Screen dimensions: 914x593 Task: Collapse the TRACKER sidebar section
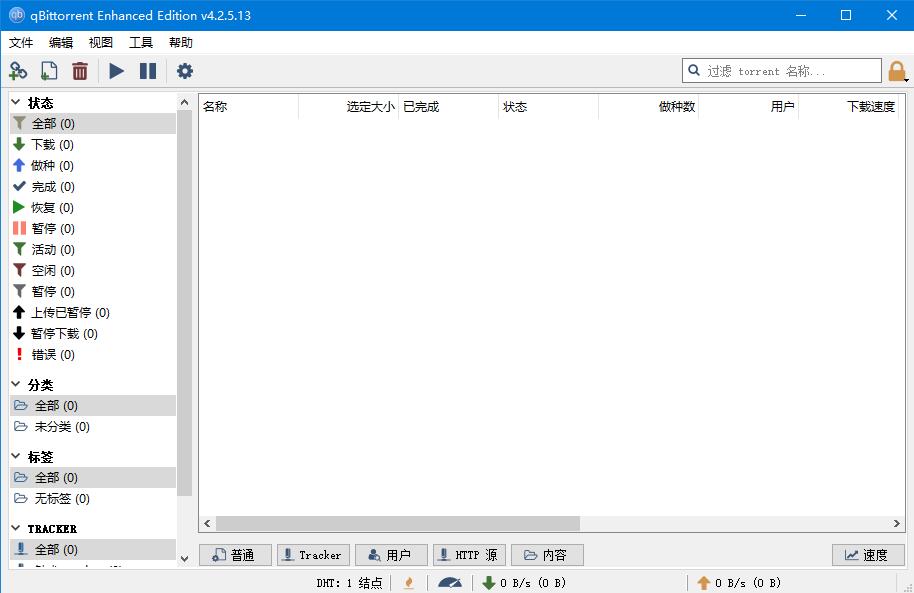click(x=16, y=528)
